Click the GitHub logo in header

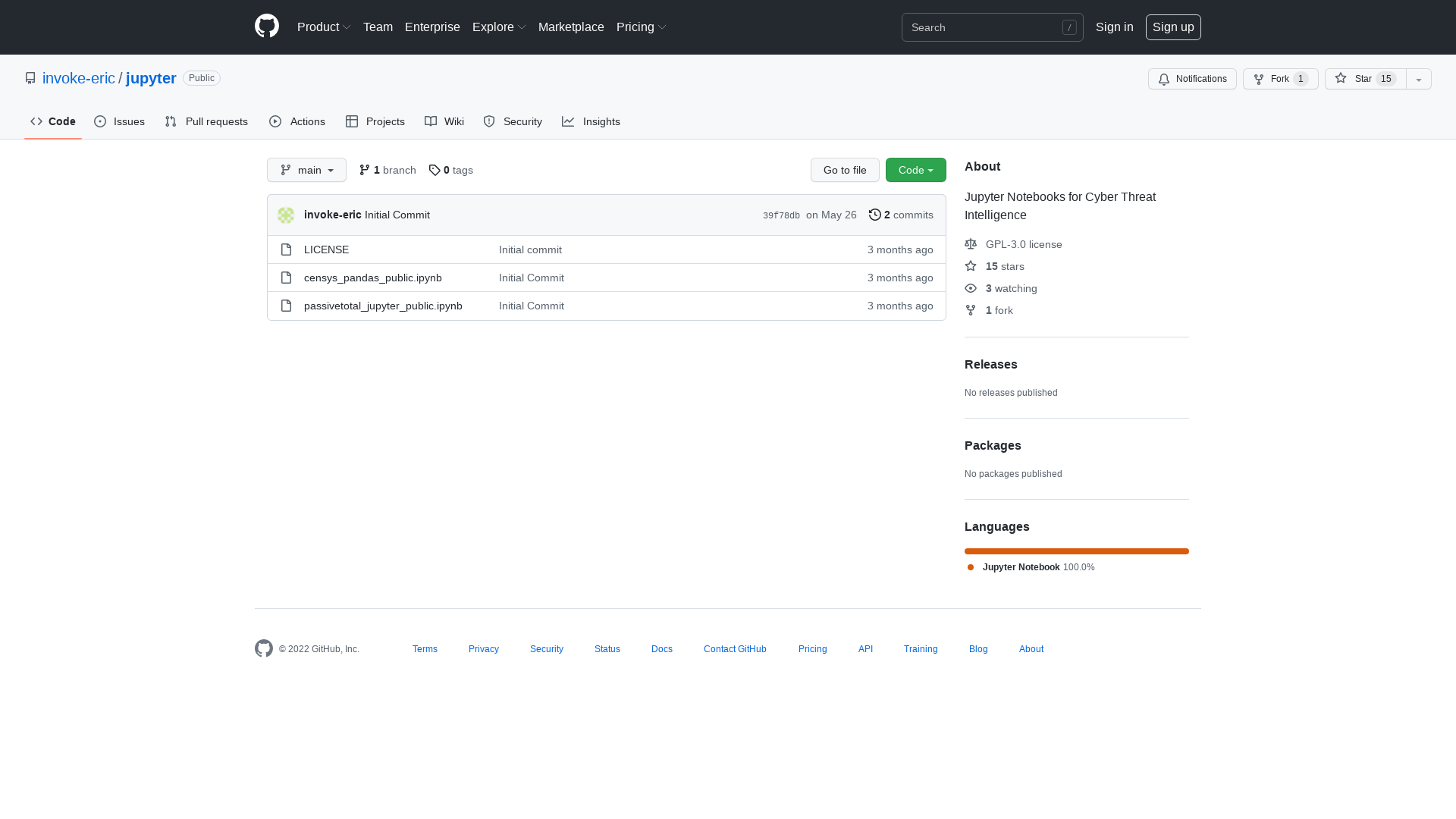click(267, 27)
